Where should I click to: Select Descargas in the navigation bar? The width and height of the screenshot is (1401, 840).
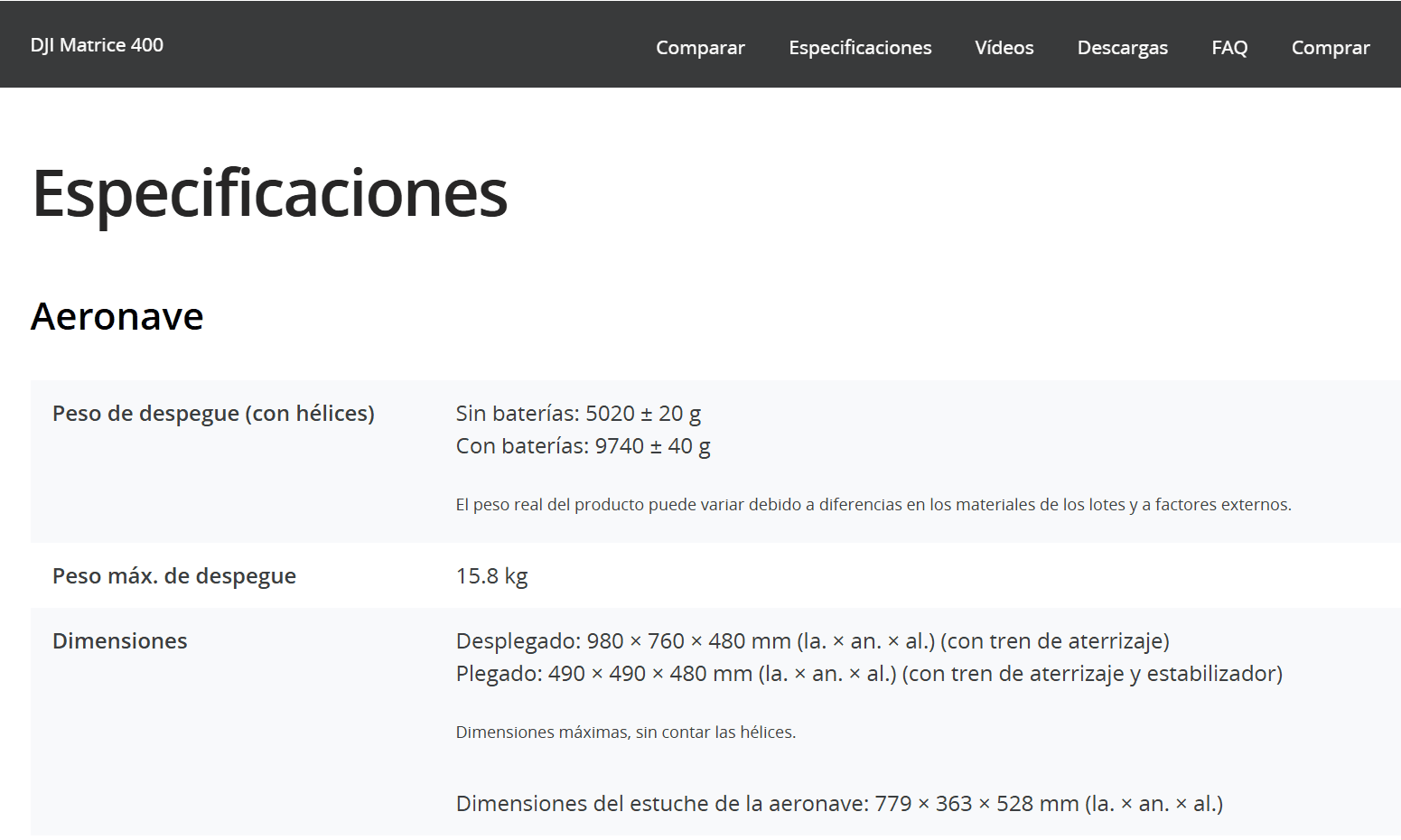coord(1123,48)
